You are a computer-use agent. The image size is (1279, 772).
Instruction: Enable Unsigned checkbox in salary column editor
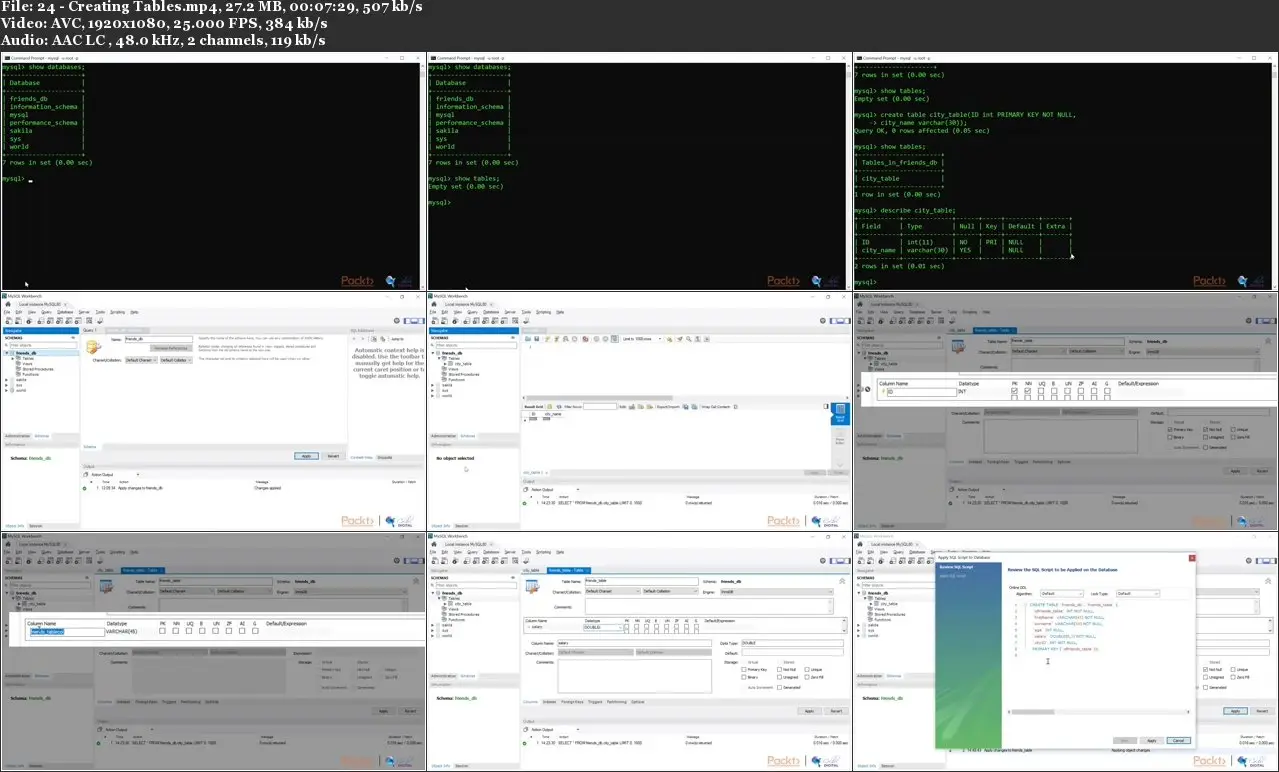click(777, 678)
